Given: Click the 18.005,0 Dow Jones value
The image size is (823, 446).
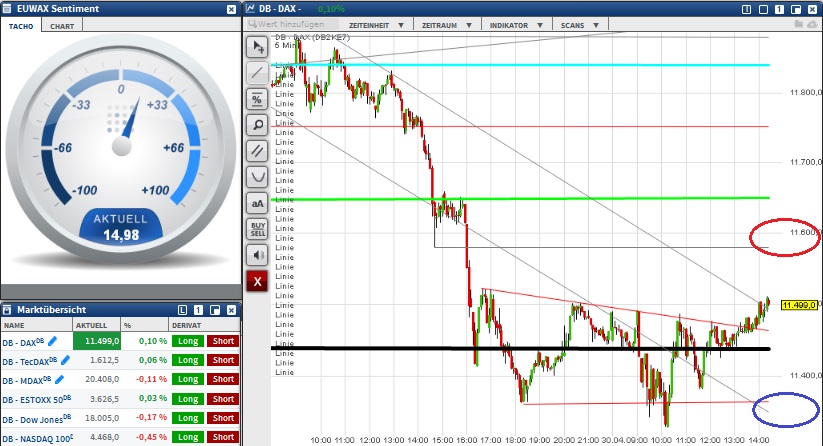Looking at the screenshot, I should (104, 418).
